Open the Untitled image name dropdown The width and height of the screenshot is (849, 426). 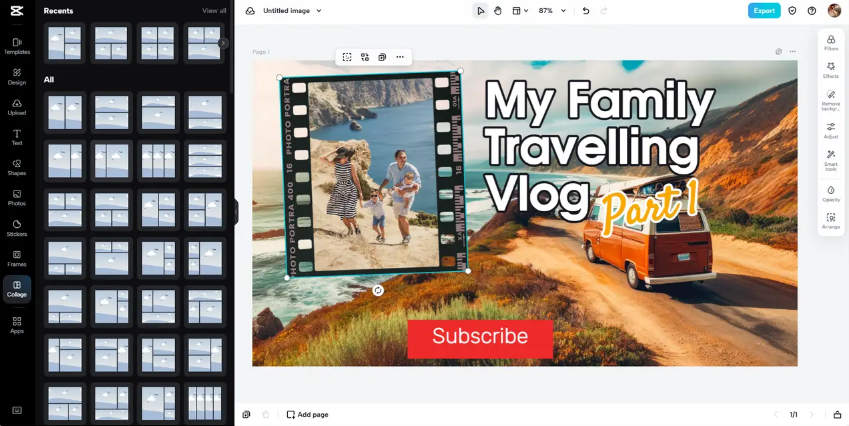click(292, 11)
